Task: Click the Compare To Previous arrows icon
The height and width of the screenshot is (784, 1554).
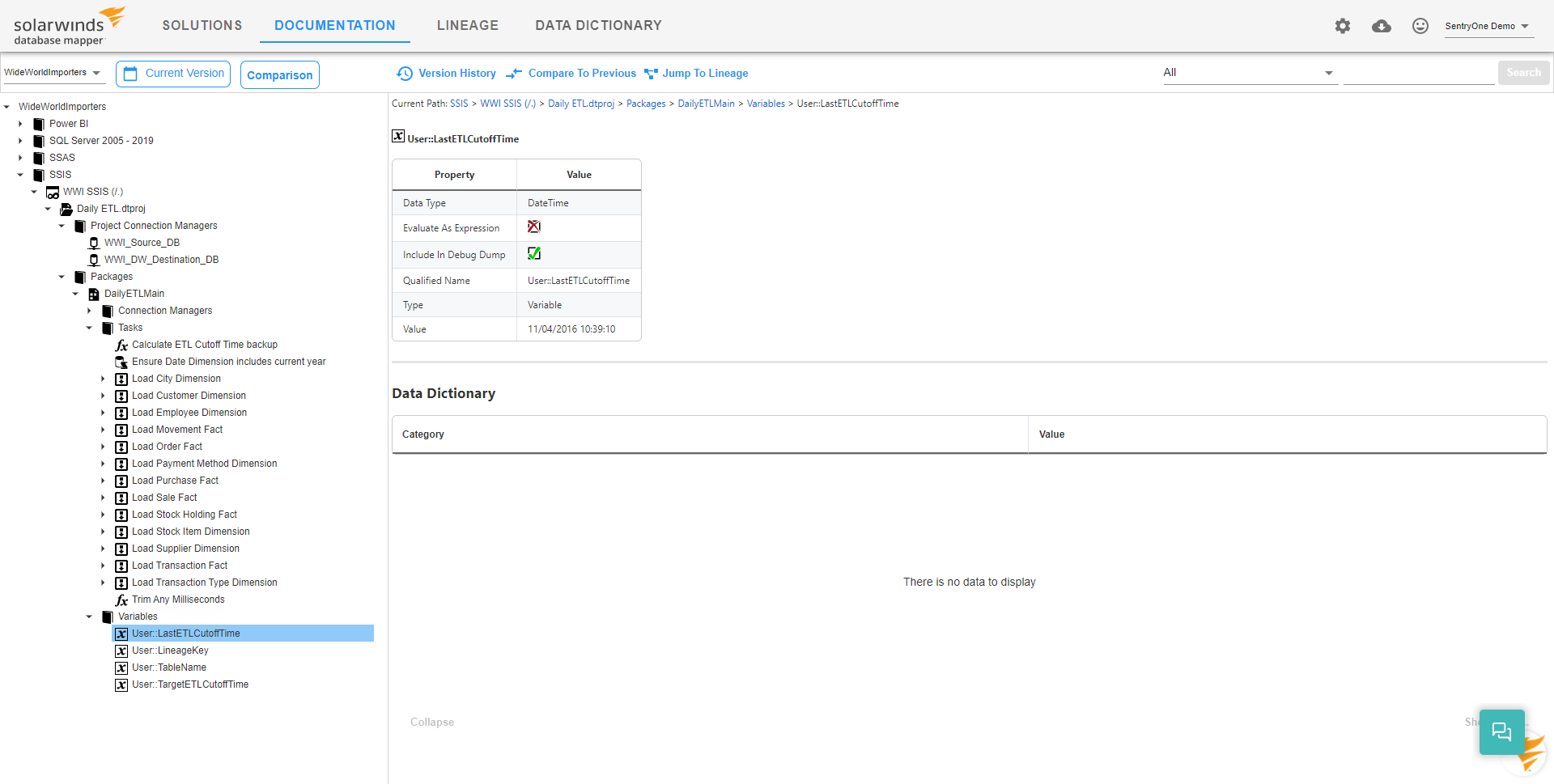Action: 514,74
